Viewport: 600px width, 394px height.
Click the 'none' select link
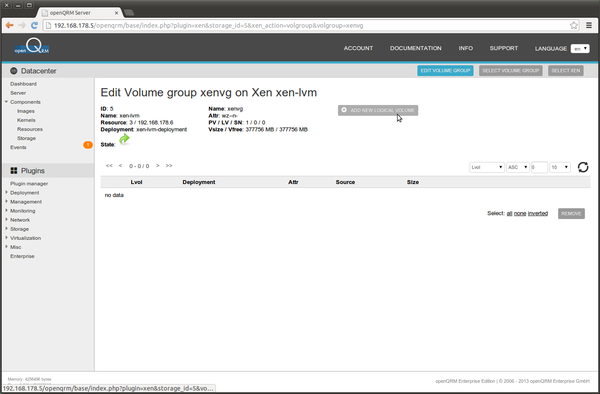pyautogui.click(x=520, y=213)
